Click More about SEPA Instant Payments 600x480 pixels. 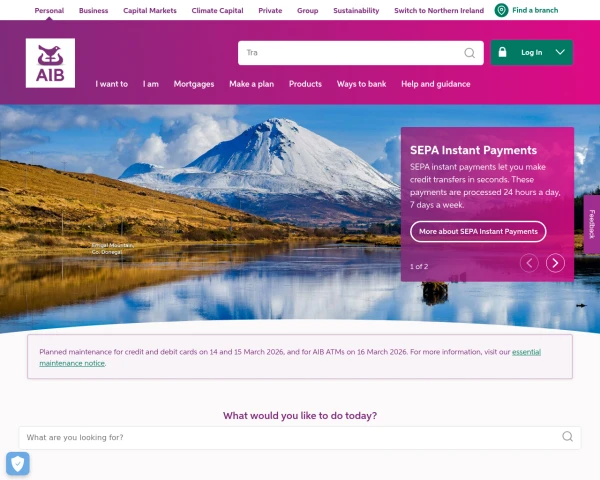click(x=478, y=232)
